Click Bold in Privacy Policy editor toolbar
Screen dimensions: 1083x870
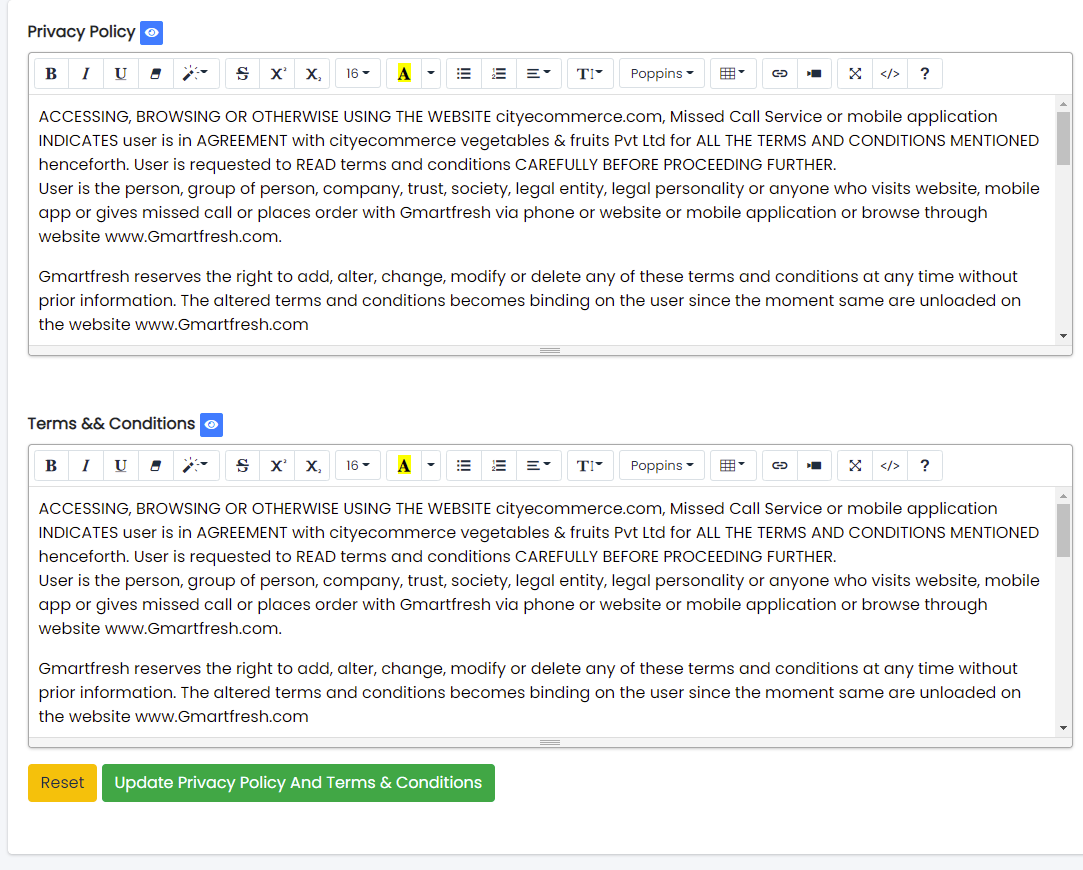click(x=51, y=74)
